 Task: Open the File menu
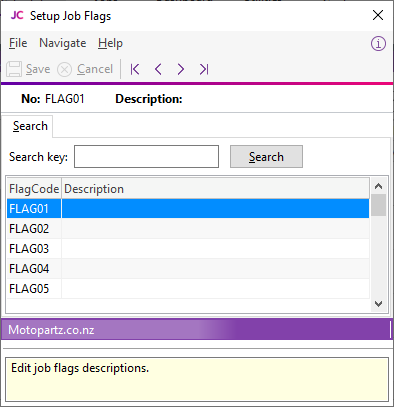click(18, 43)
